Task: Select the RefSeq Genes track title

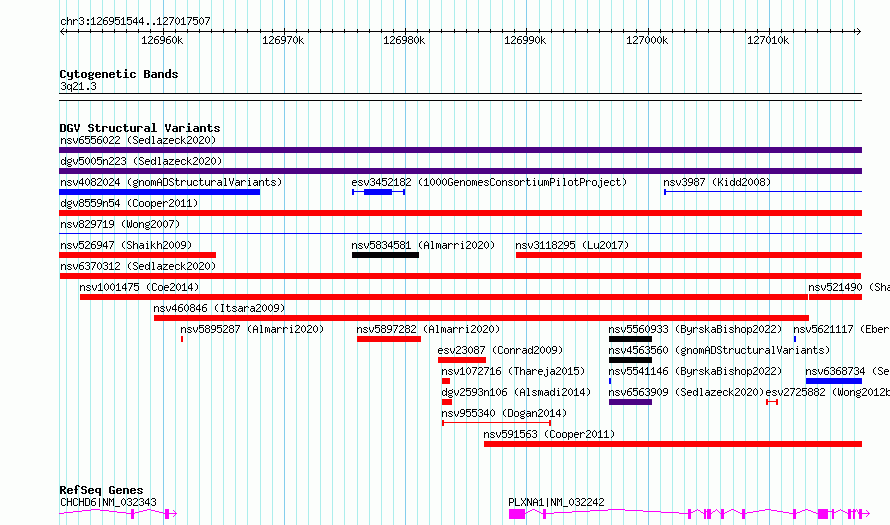Action: tap(101, 490)
